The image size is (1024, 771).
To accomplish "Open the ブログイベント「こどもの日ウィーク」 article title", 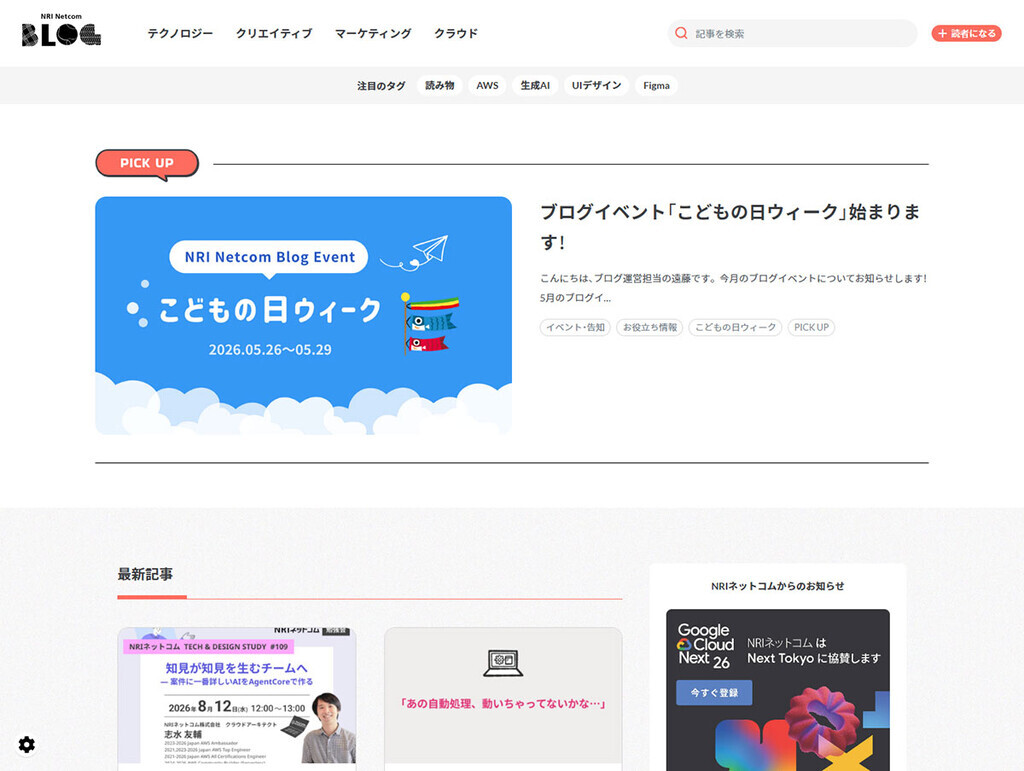I will pyautogui.click(x=730, y=227).
